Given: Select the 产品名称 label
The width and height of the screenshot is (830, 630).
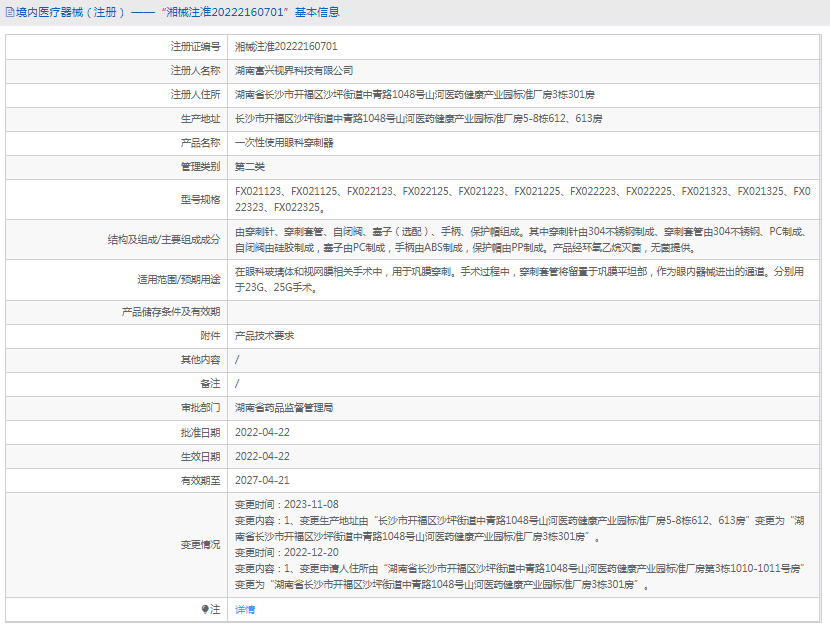Looking at the screenshot, I should click(x=201, y=142).
